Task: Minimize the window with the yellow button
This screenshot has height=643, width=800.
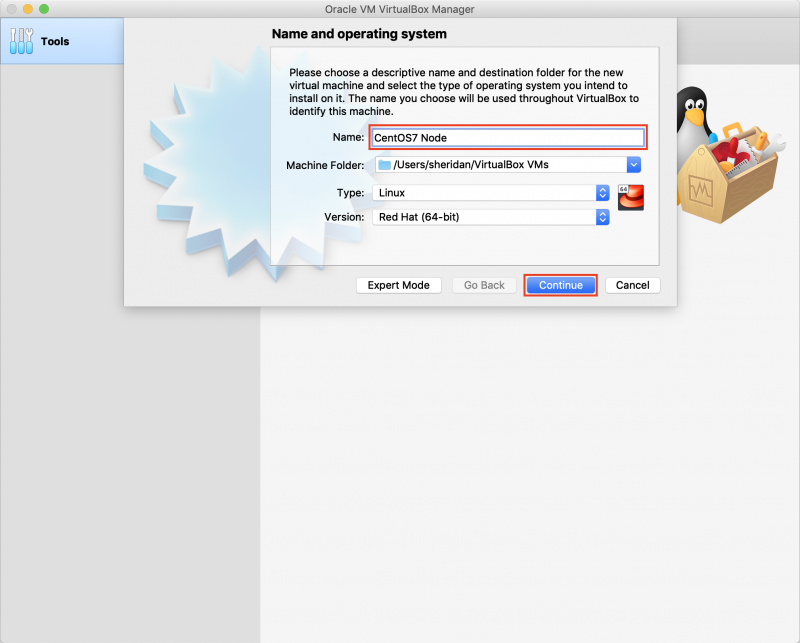Action: (28, 9)
